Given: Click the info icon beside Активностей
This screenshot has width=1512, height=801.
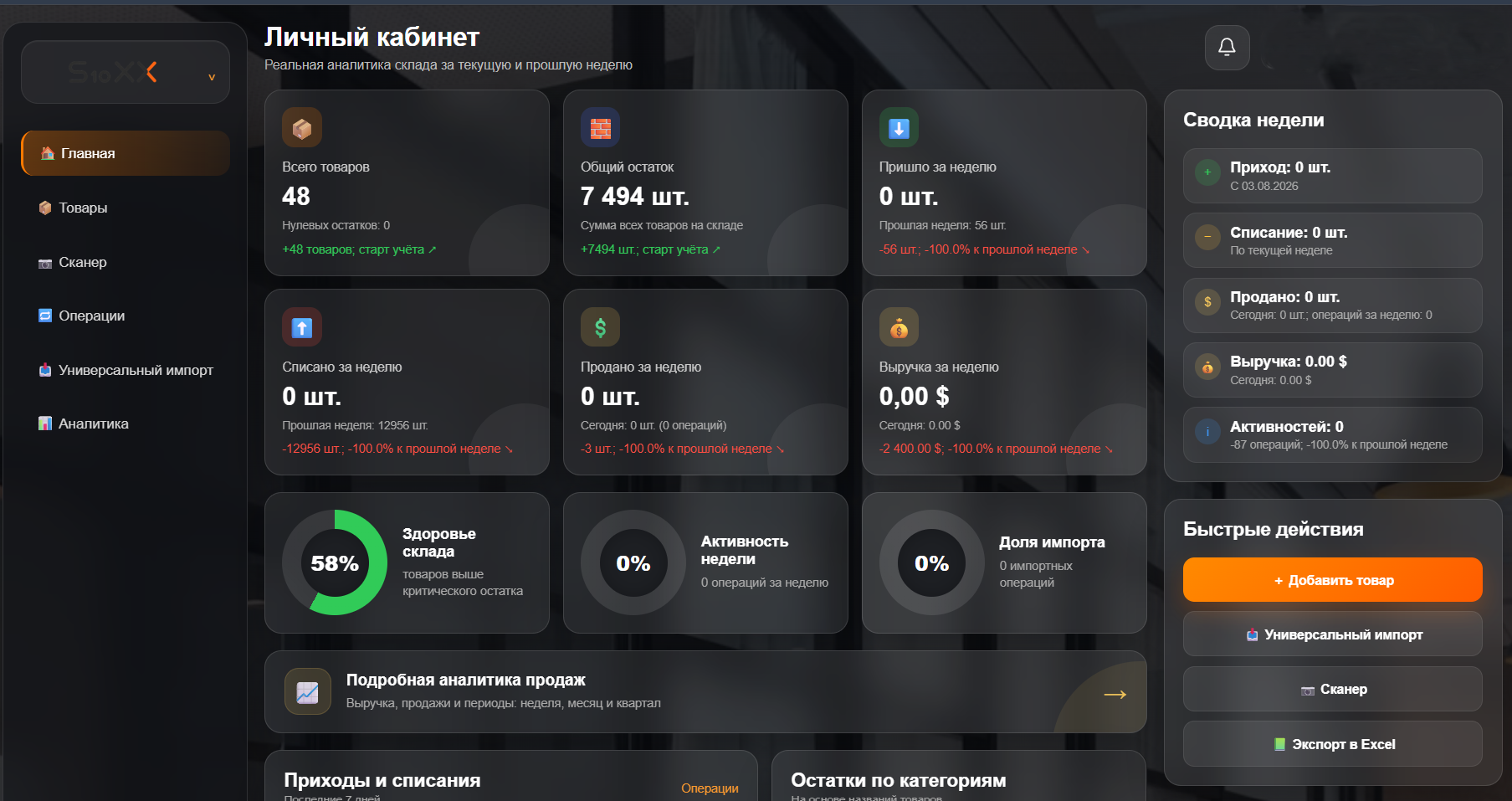Looking at the screenshot, I should click(1207, 432).
